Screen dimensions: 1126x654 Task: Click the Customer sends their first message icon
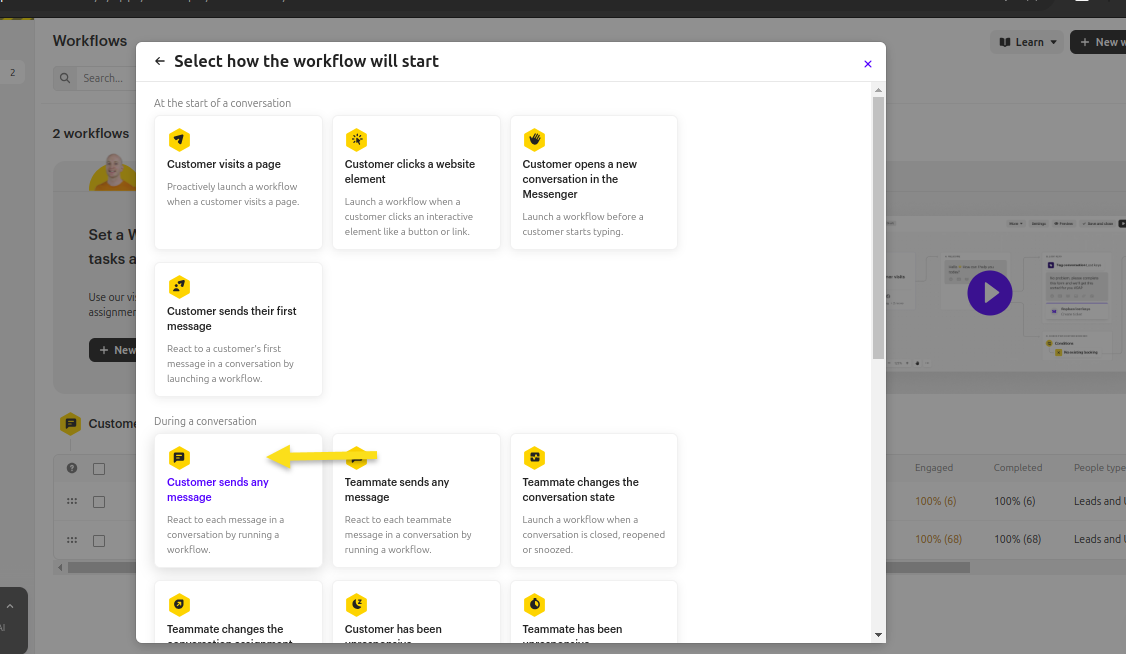[x=179, y=286]
